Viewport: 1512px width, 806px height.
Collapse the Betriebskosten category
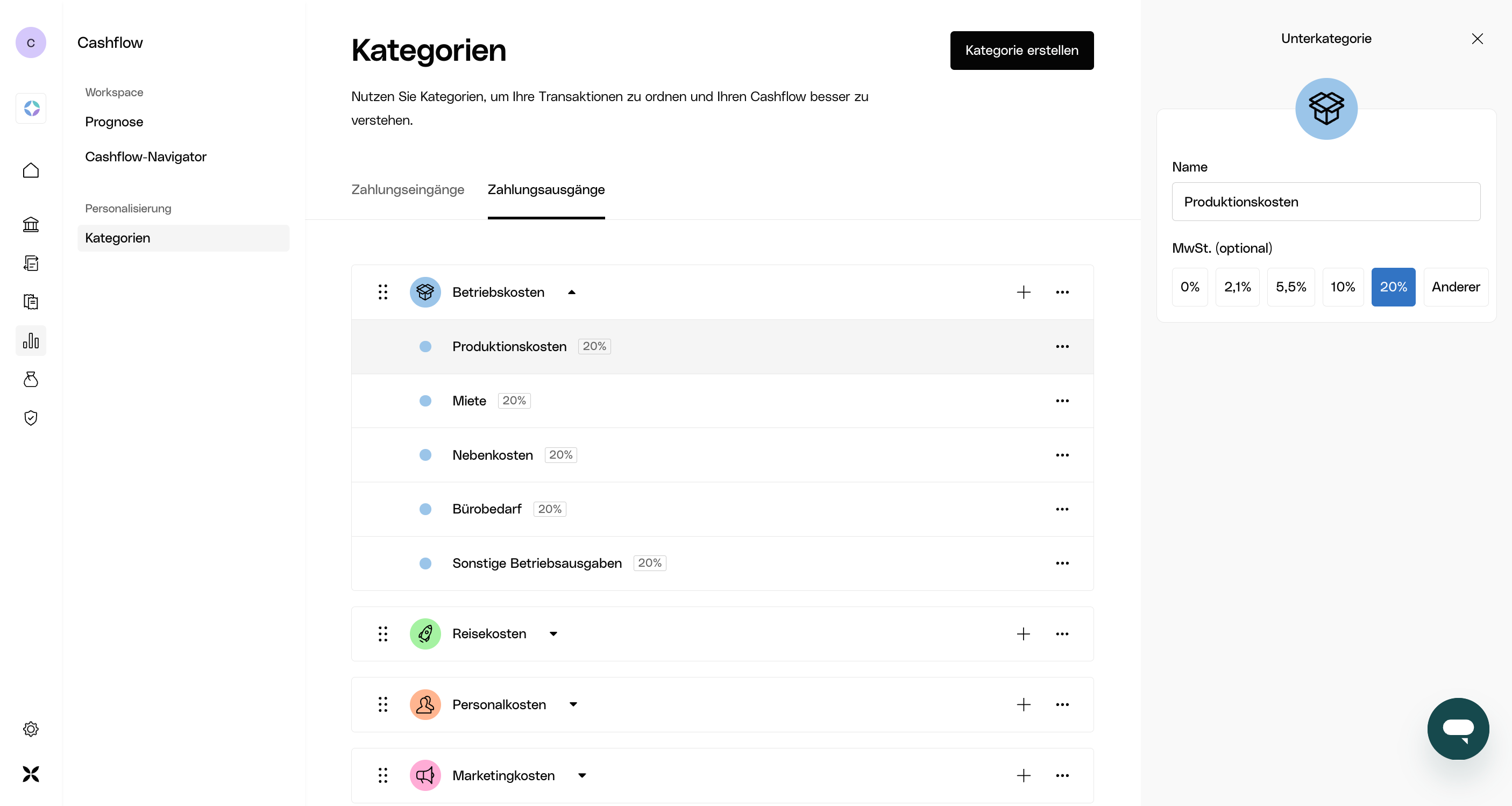[x=572, y=292]
